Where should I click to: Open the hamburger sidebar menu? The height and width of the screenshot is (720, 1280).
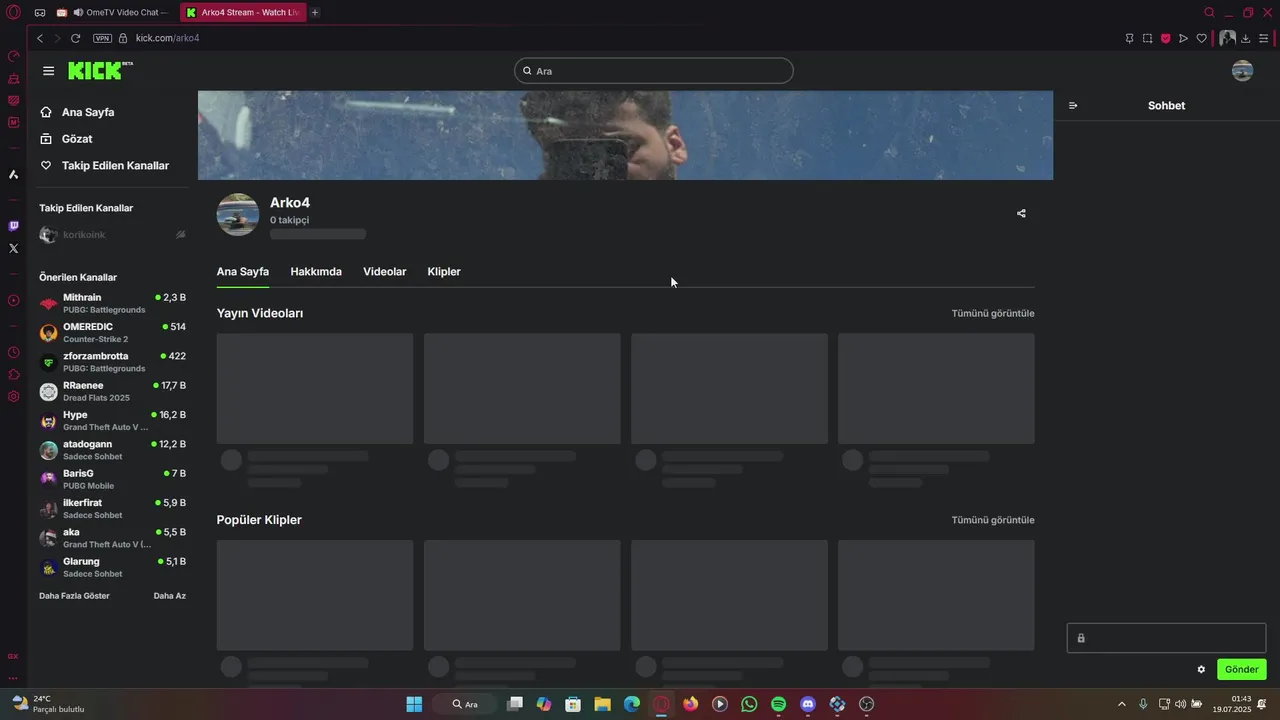(x=48, y=71)
